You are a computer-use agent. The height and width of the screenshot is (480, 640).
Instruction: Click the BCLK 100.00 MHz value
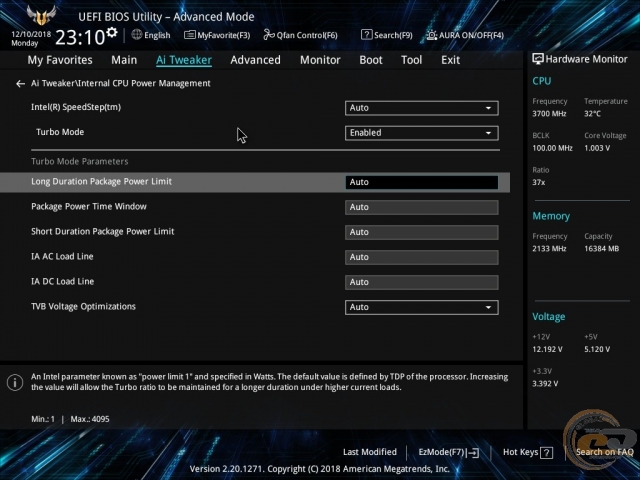pyautogui.click(x=552, y=148)
